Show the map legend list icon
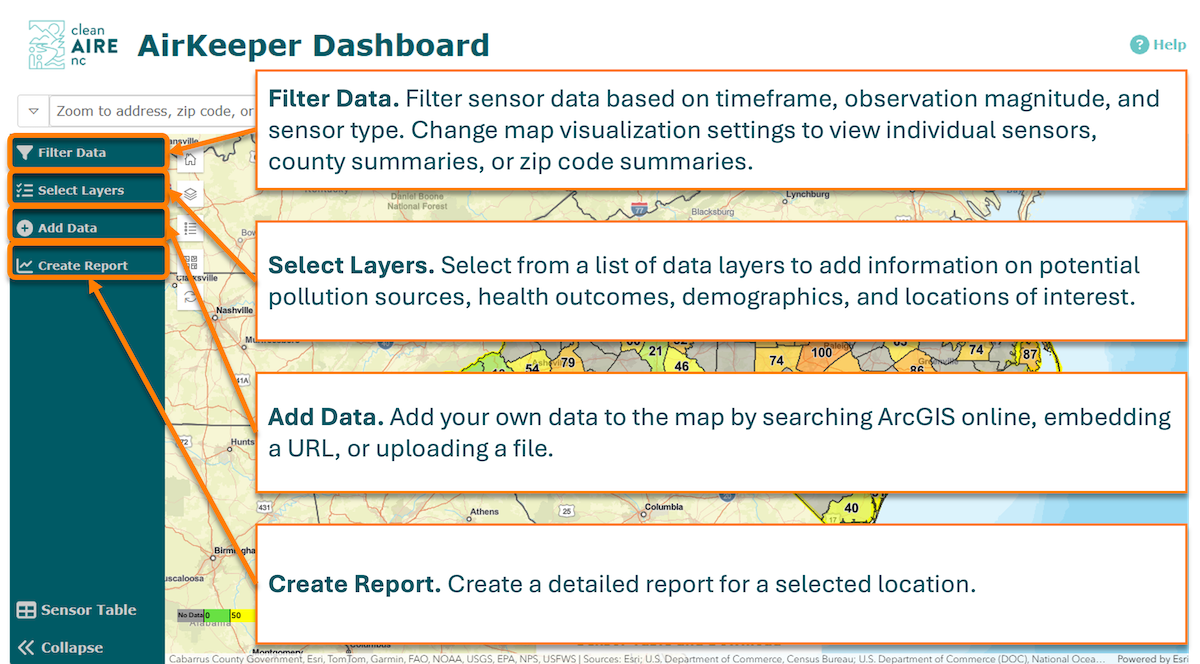The image size is (1200, 664). 190,228
